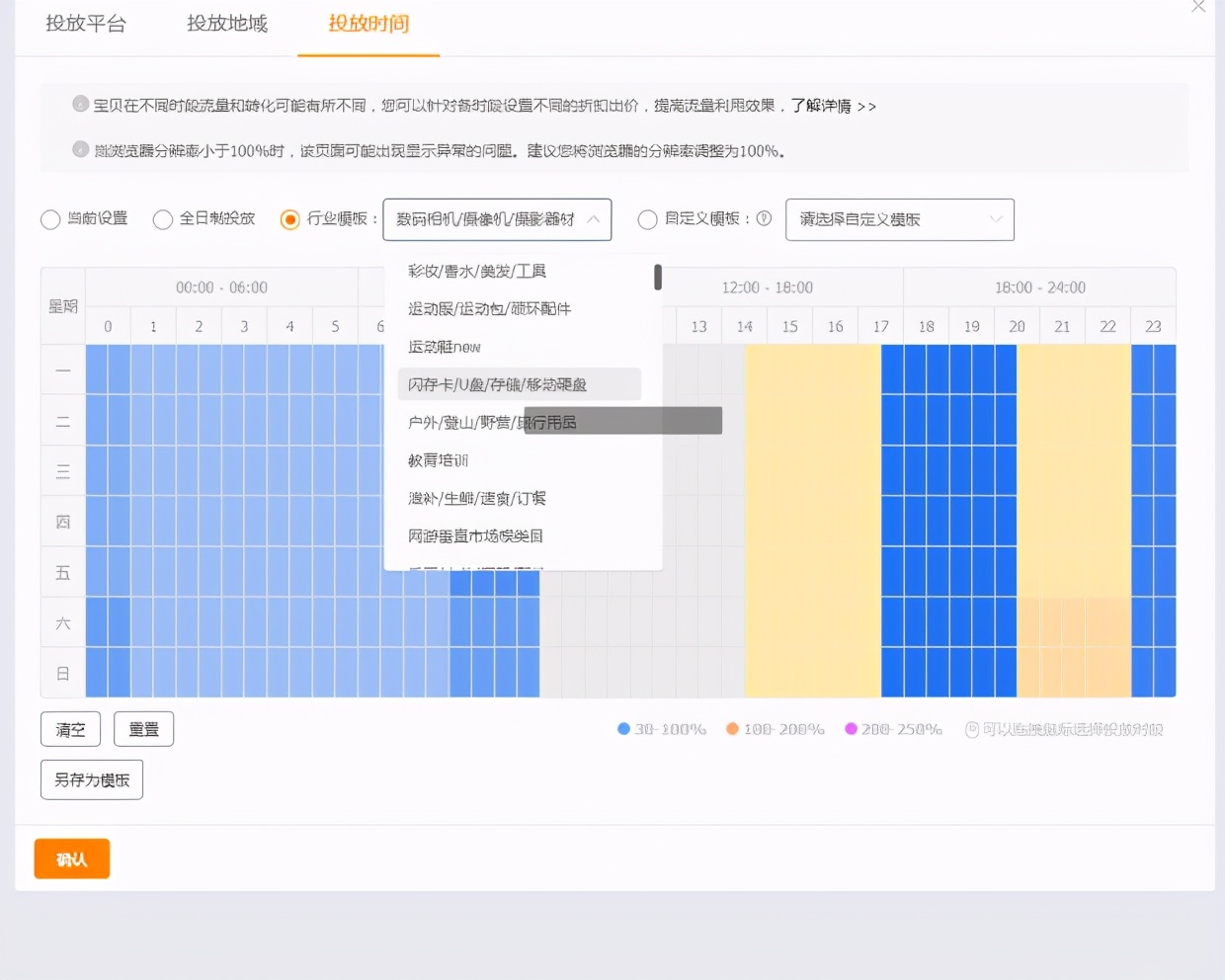Click the orange 确认 confirm button
This screenshot has width=1225, height=980.
71,858
